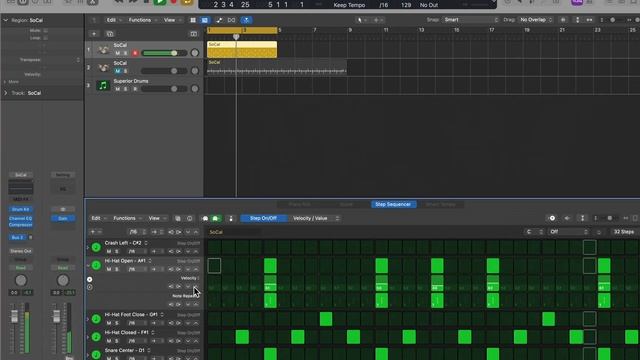Click the Hi-Hat Foot Close green row icon
The height and width of the screenshot is (360, 640).
pyautogui.click(x=96, y=319)
